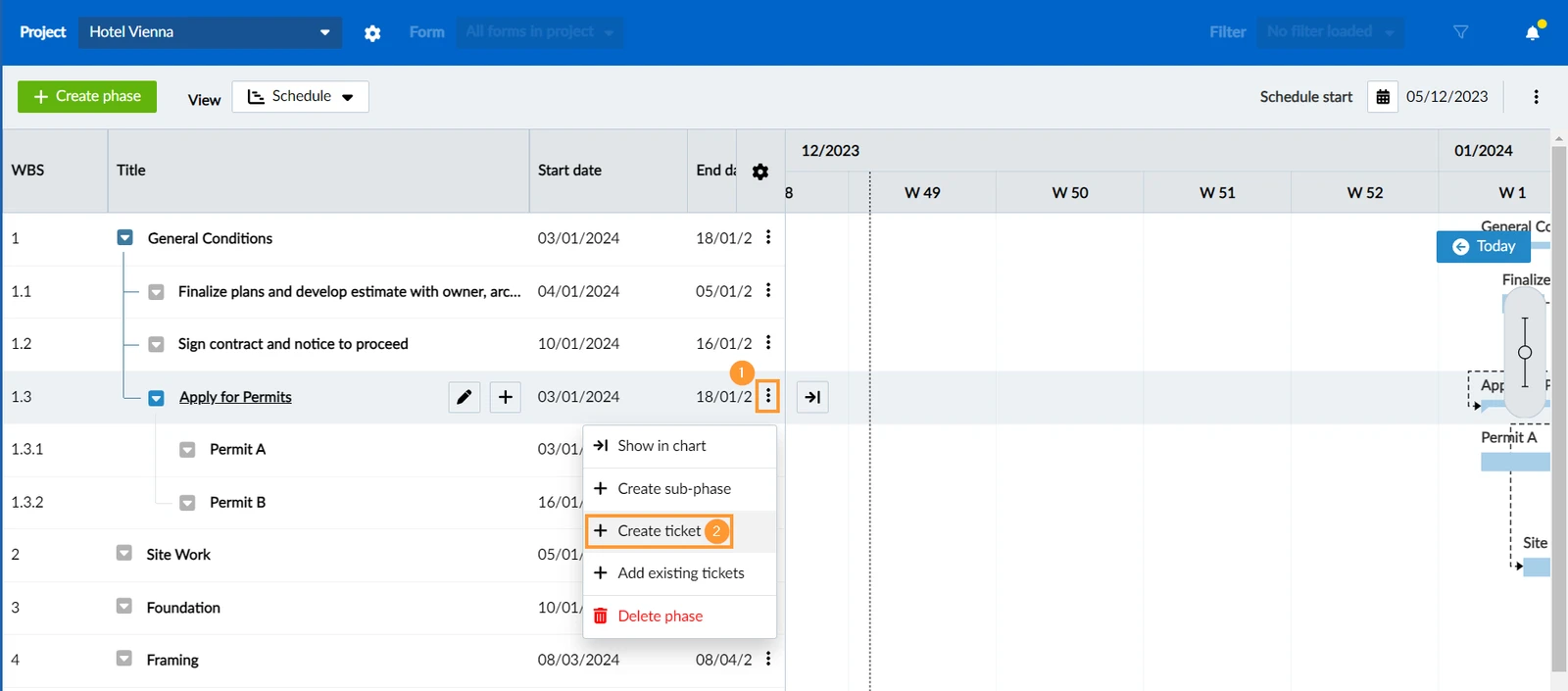Image resolution: width=1568 pixels, height=691 pixels.
Task: Open Schedule view dropdown
Action: click(301, 97)
